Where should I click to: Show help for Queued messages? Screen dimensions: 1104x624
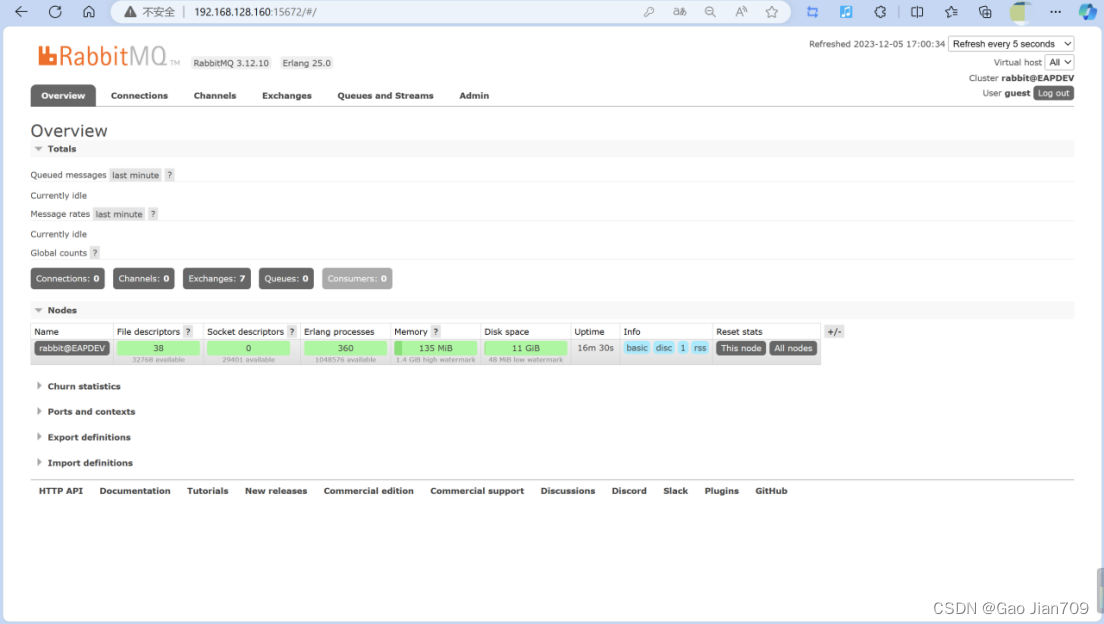point(169,175)
